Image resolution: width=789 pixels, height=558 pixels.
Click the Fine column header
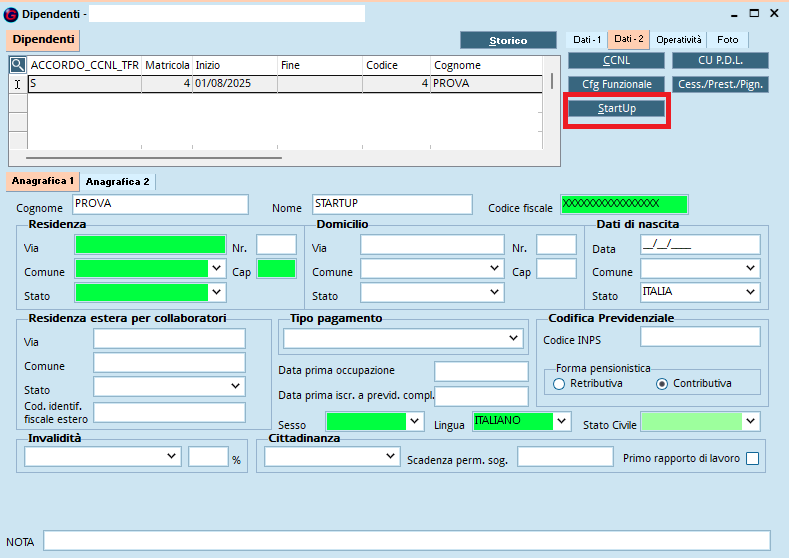click(320, 65)
